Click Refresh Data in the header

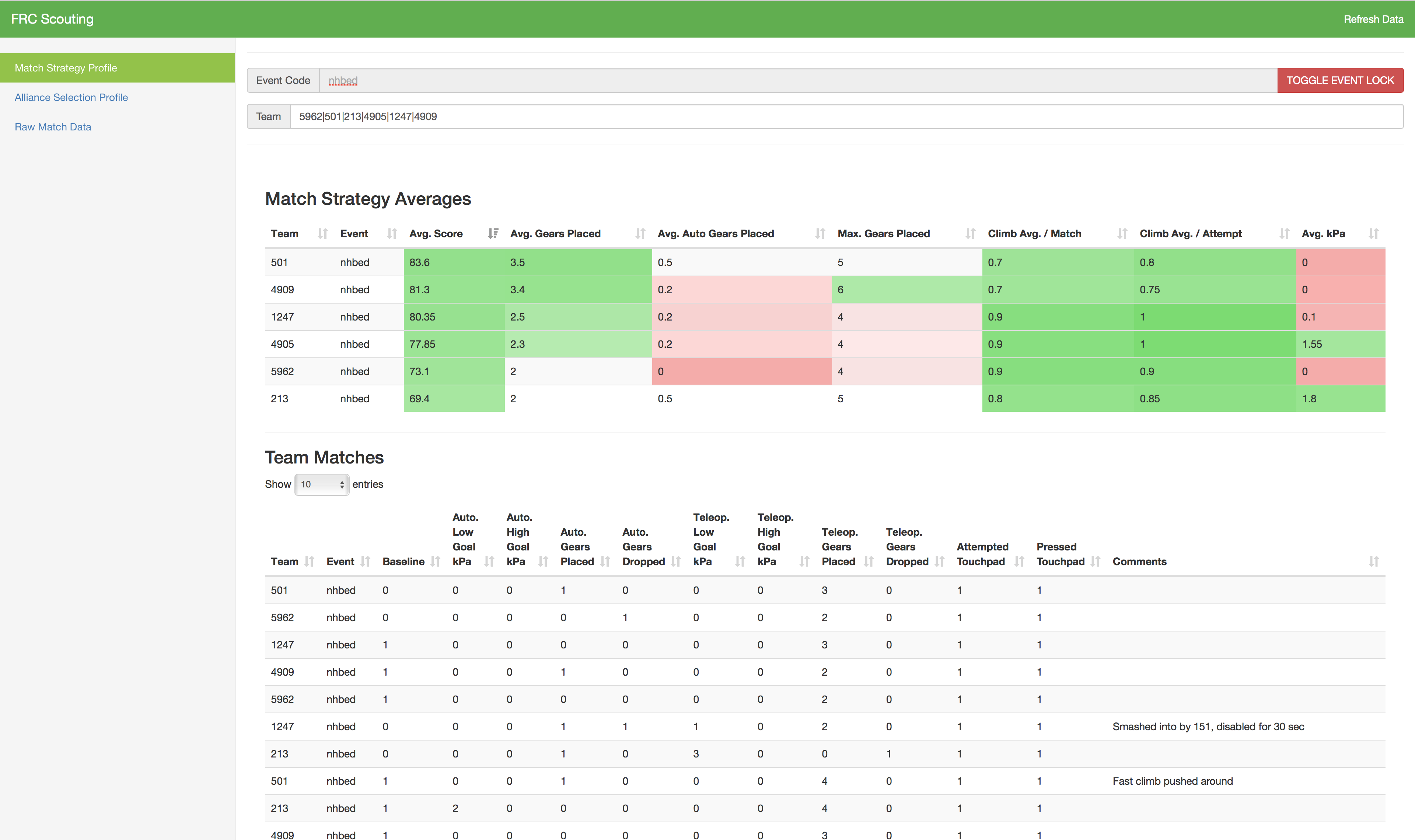pyautogui.click(x=1373, y=19)
